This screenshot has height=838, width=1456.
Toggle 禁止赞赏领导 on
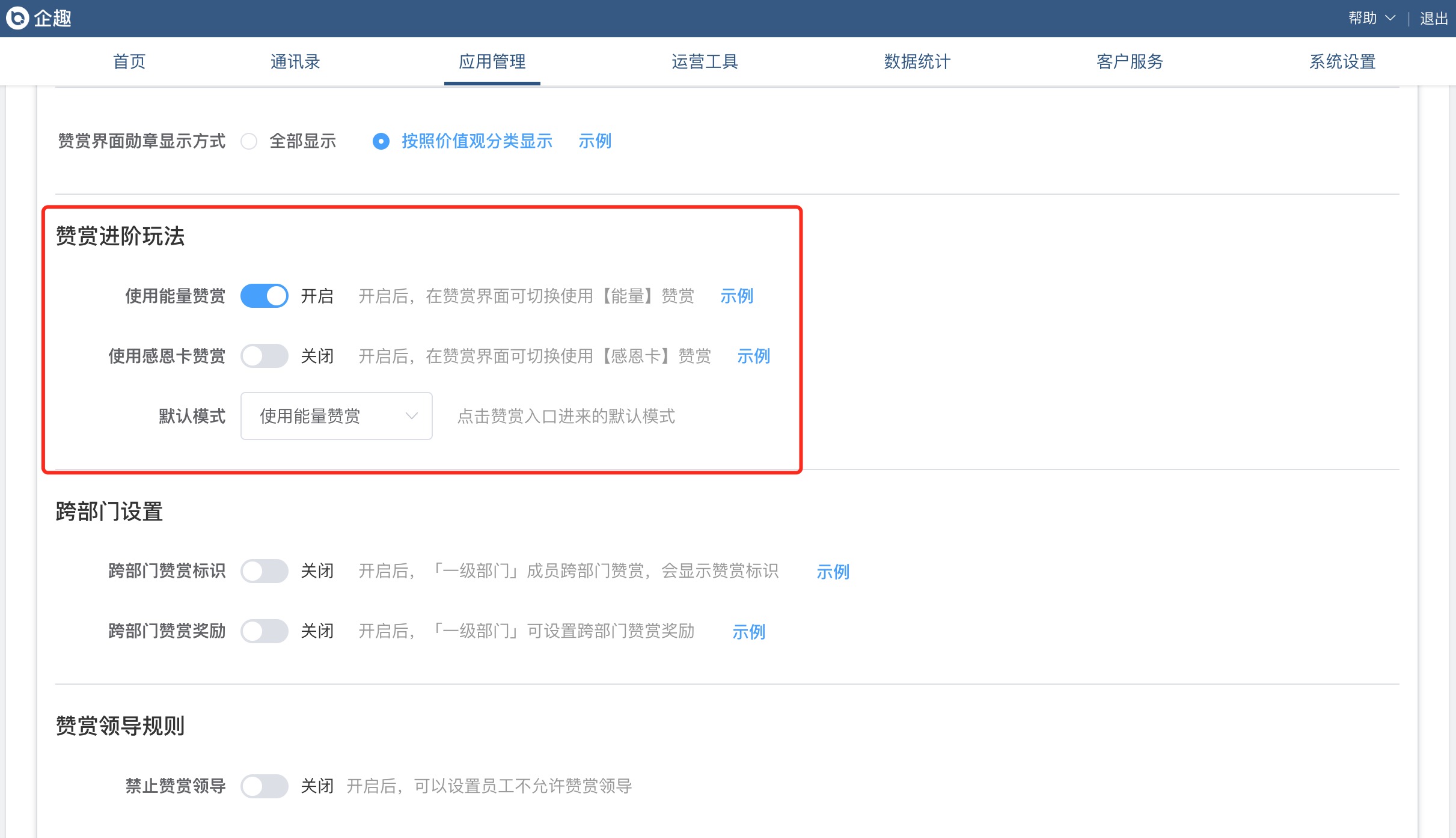point(265,786)
